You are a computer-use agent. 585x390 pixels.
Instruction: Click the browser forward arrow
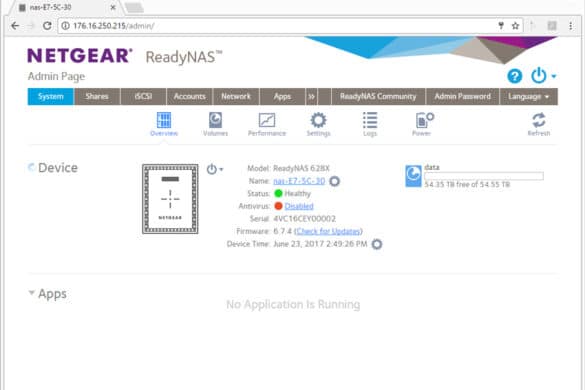point(31,26)
